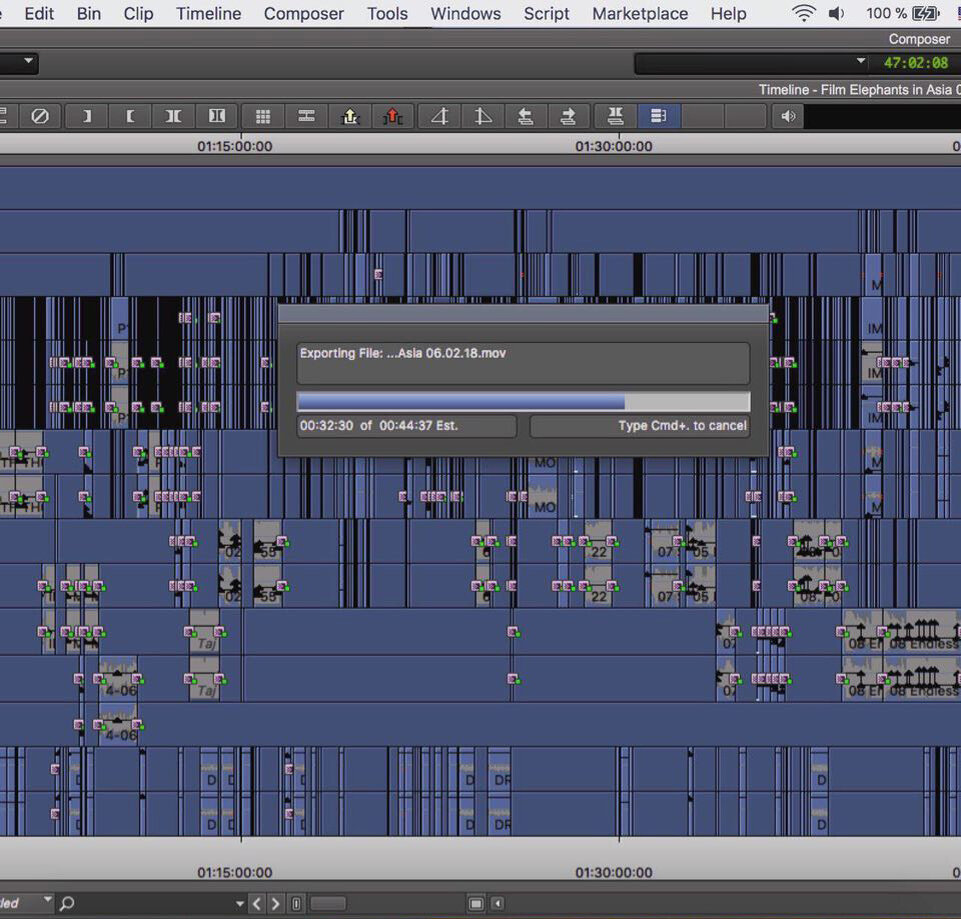Open the Script menu
The width and height of the screenshot is (961, 919).
click(547, 13)
